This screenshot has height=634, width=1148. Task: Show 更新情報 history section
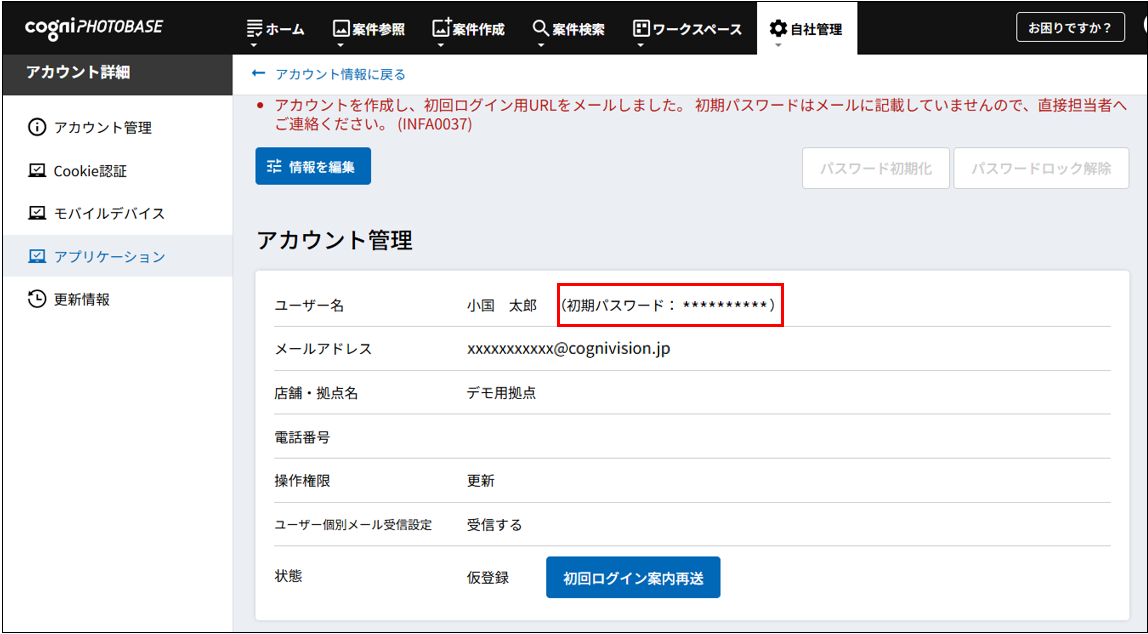(x=81, y=299)
